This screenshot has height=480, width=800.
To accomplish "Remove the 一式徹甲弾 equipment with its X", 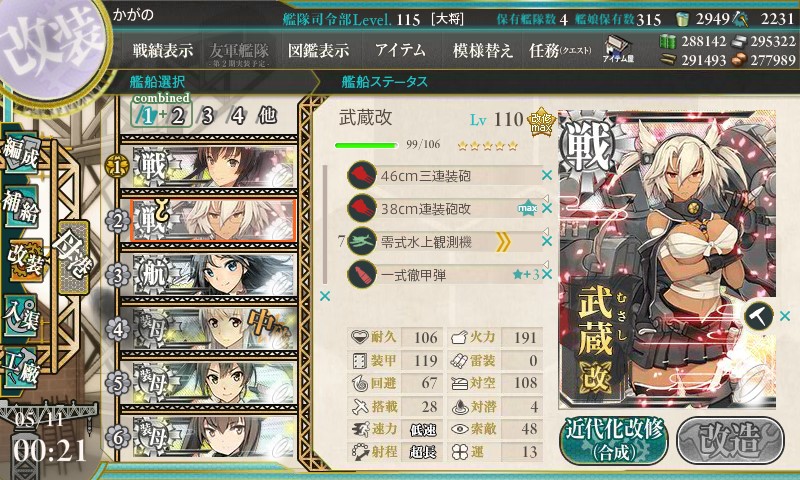I will [547, 274].
